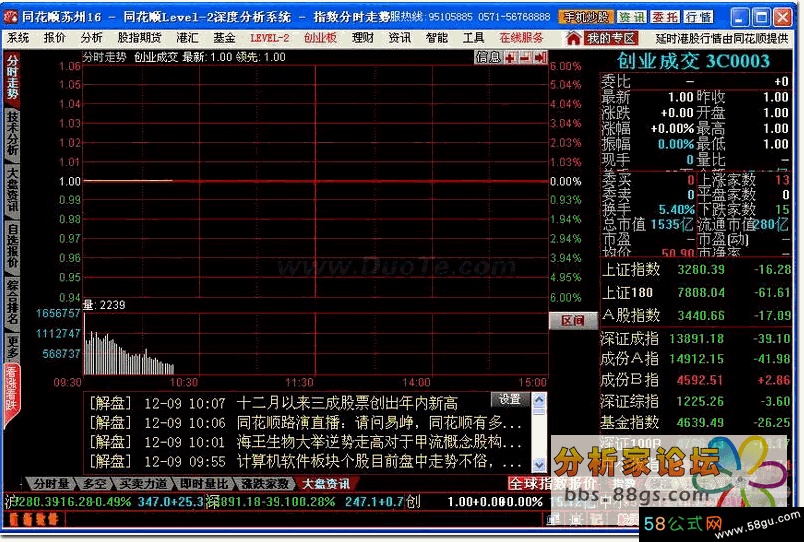Click the 深证成指 row
The image size is (804, 542).
pos(696,338)
